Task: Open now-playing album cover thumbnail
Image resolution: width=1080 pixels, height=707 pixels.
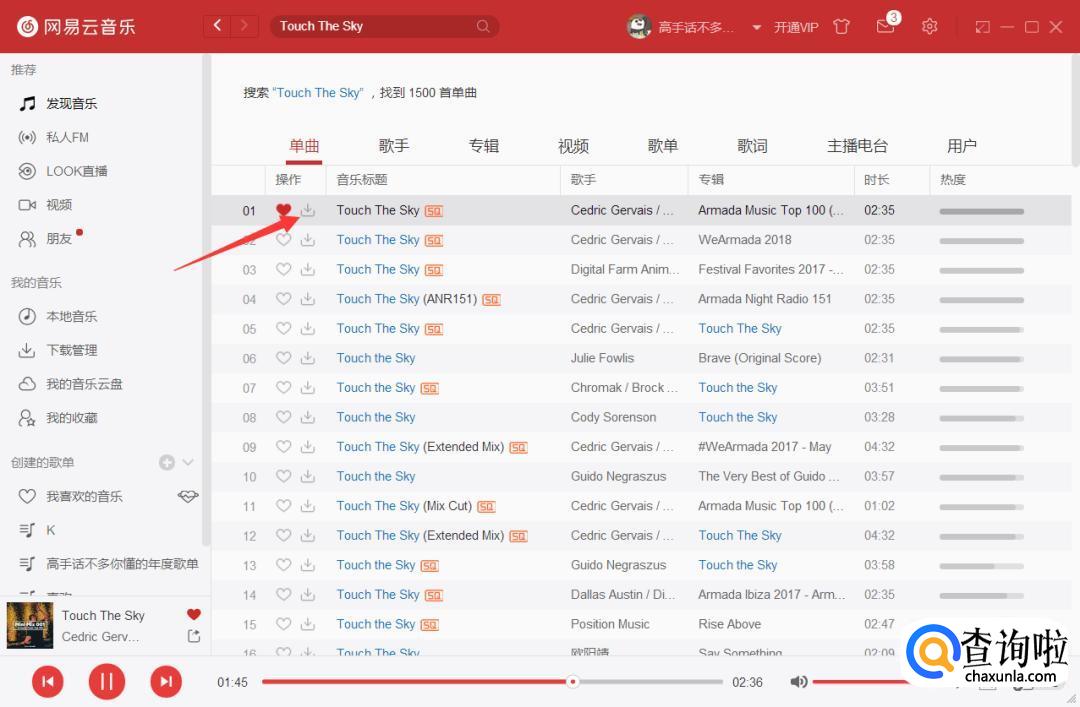Action: tap(30, 626)
